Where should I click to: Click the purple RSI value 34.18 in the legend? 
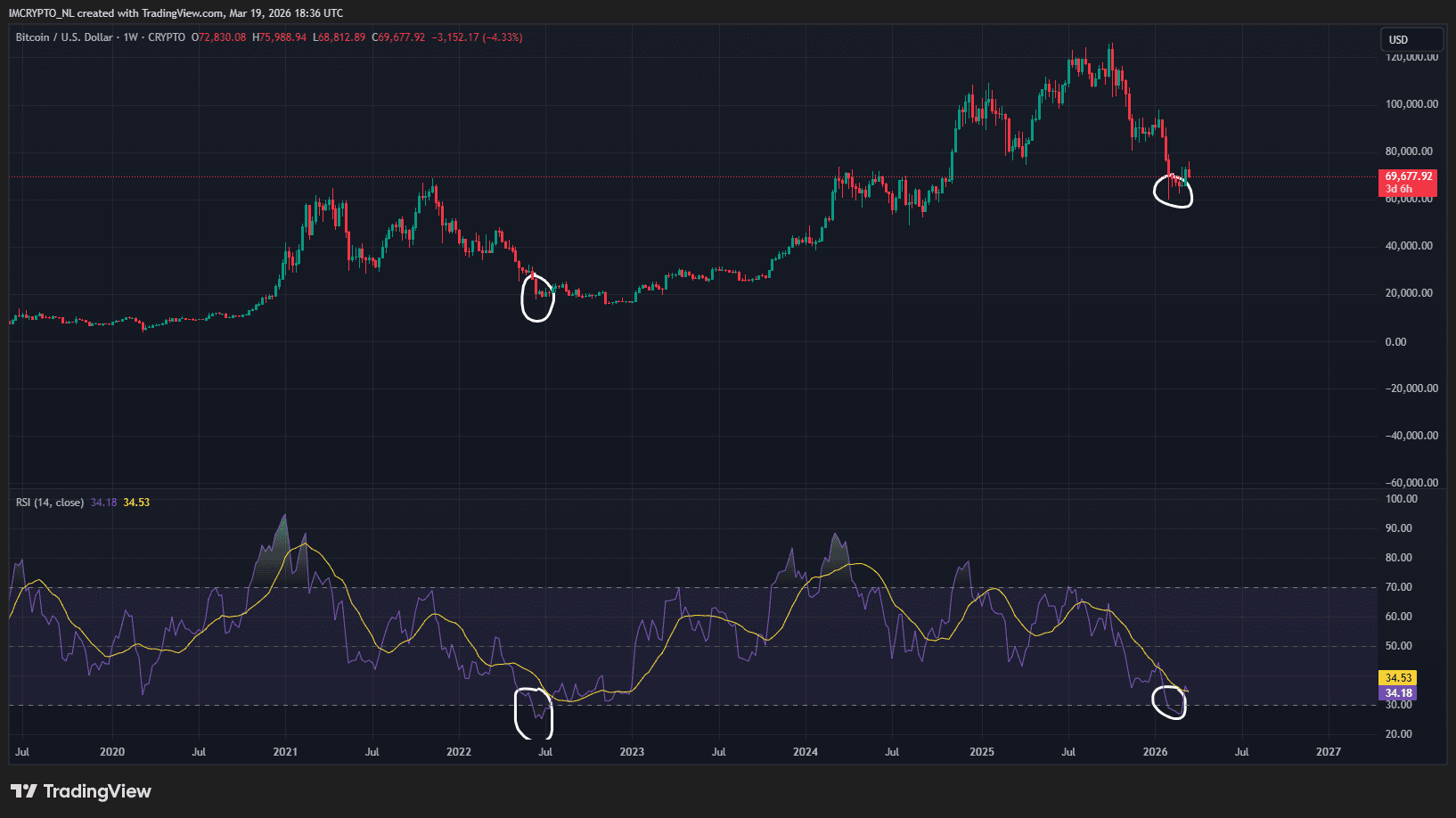103,503
